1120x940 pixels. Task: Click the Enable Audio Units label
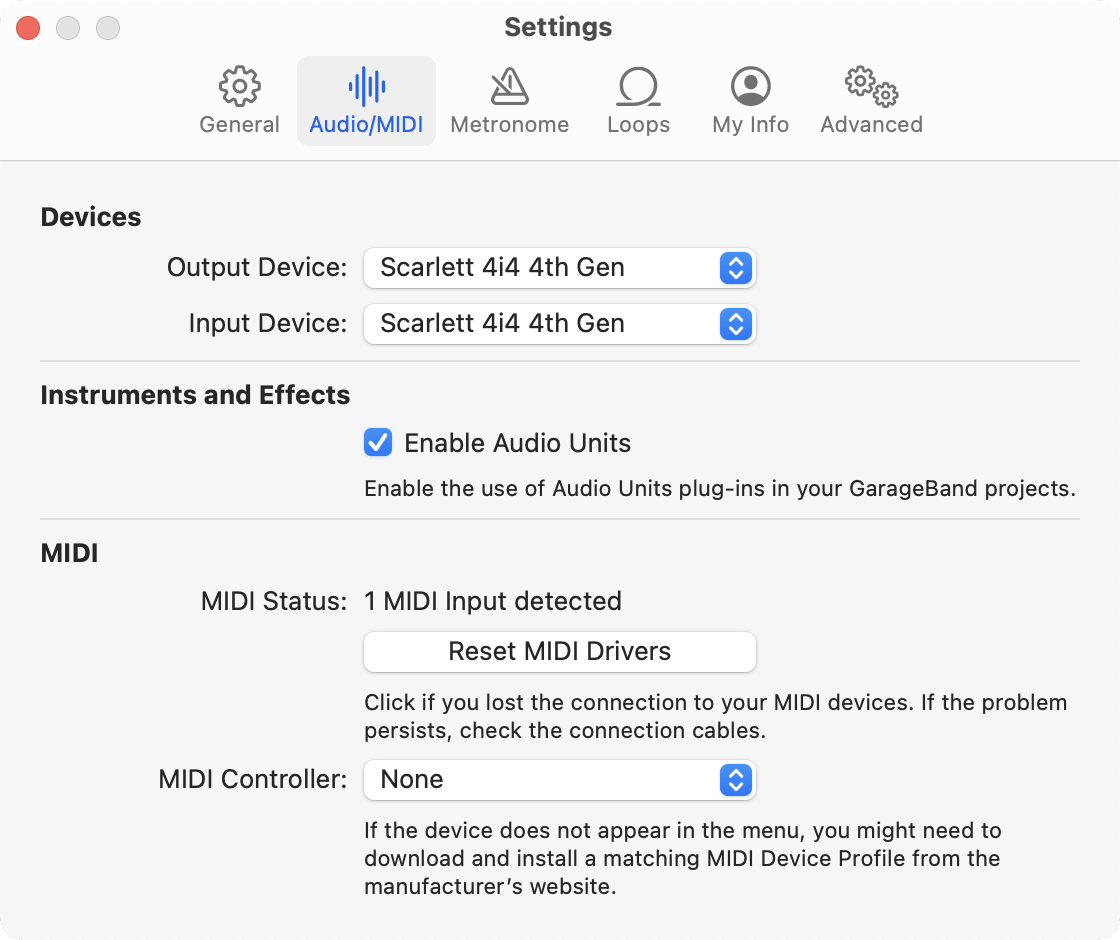click(517, 443)
